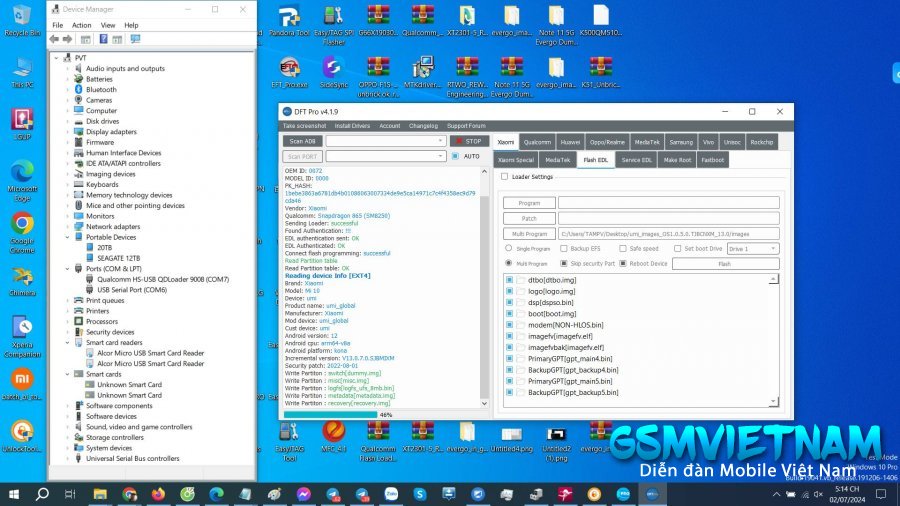900x506 pixels.
Task: Toggle Skip security Part checkbox
Action: pyautogui.click(x=564, y=263)
